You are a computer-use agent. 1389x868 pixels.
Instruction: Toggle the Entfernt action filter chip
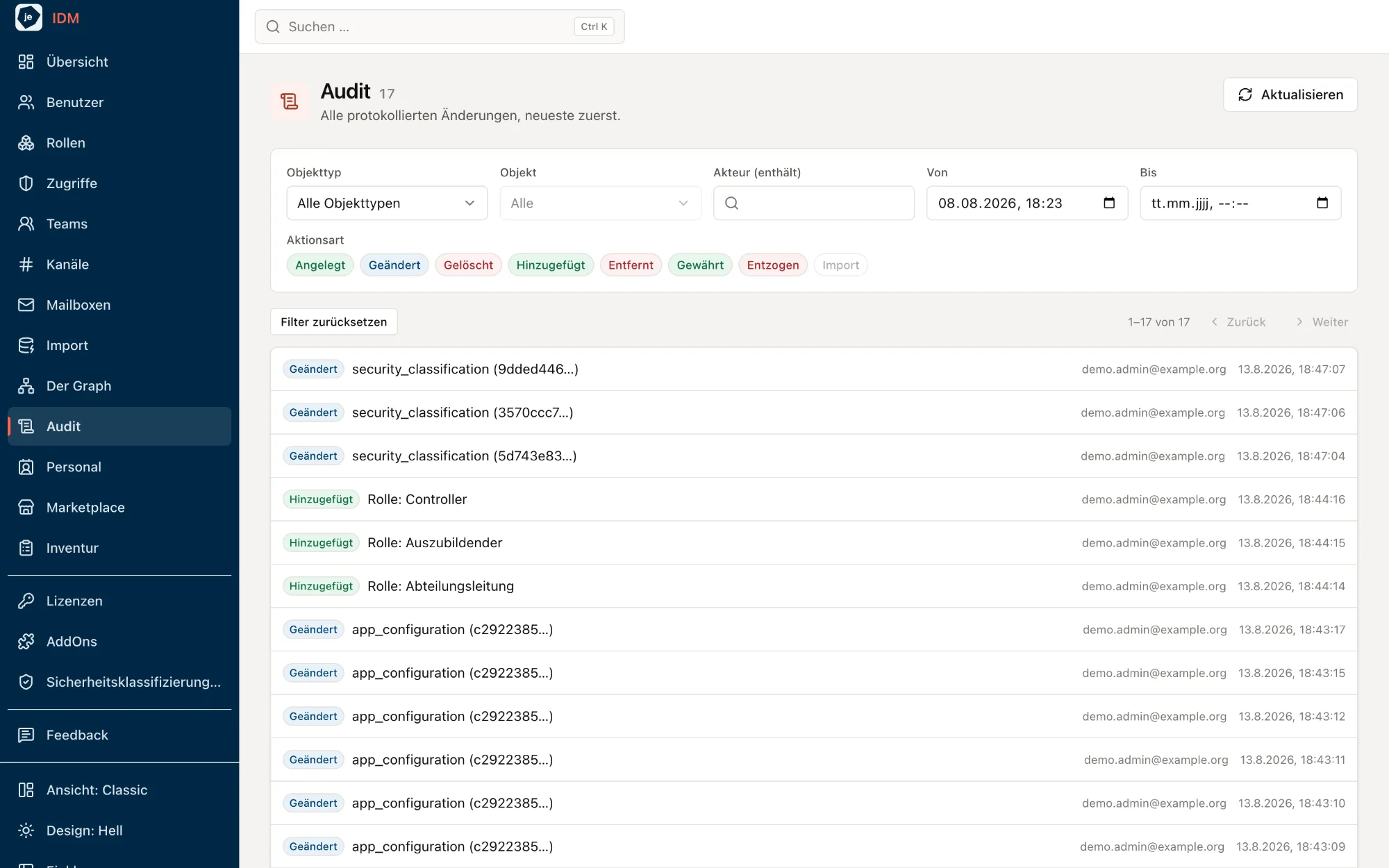click(631, 265)
